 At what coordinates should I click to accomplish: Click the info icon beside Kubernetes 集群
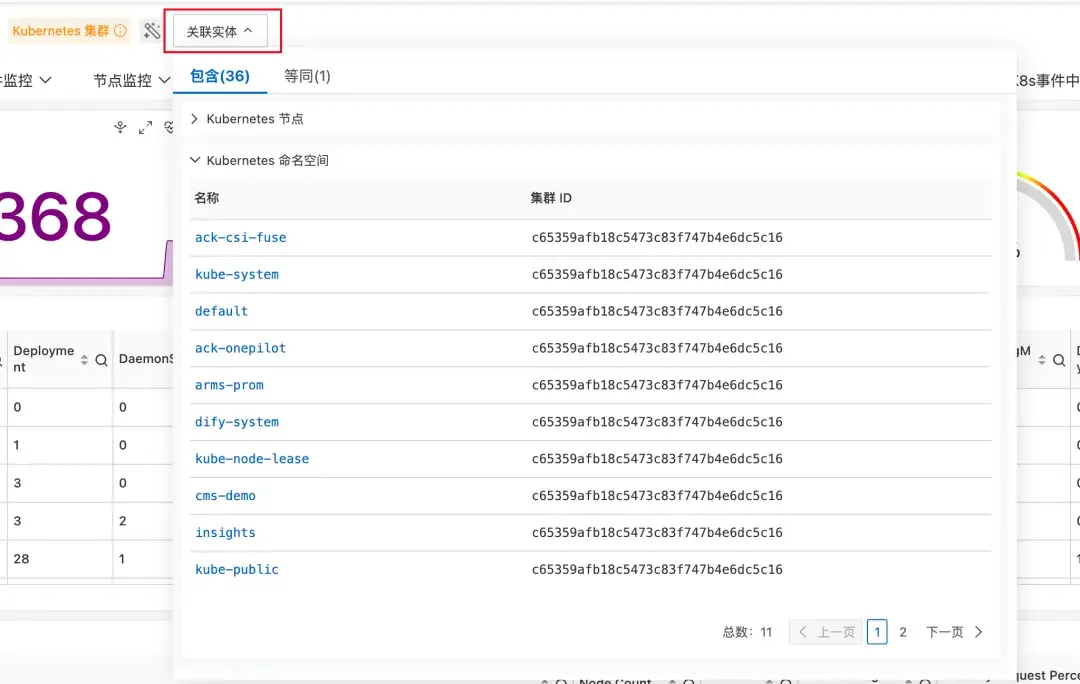point(121,31)
